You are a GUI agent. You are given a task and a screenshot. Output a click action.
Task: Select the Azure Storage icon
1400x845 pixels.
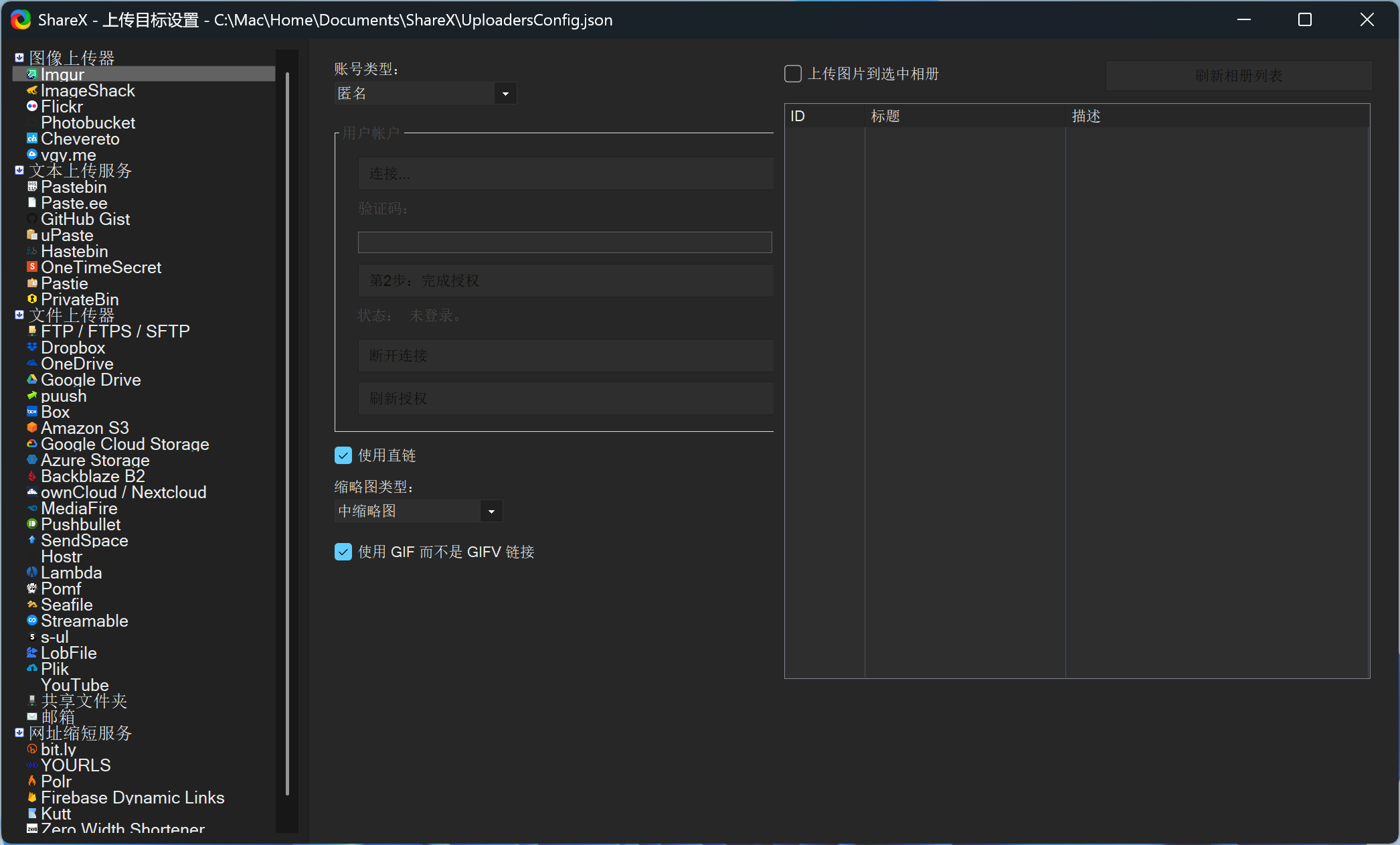31,460
